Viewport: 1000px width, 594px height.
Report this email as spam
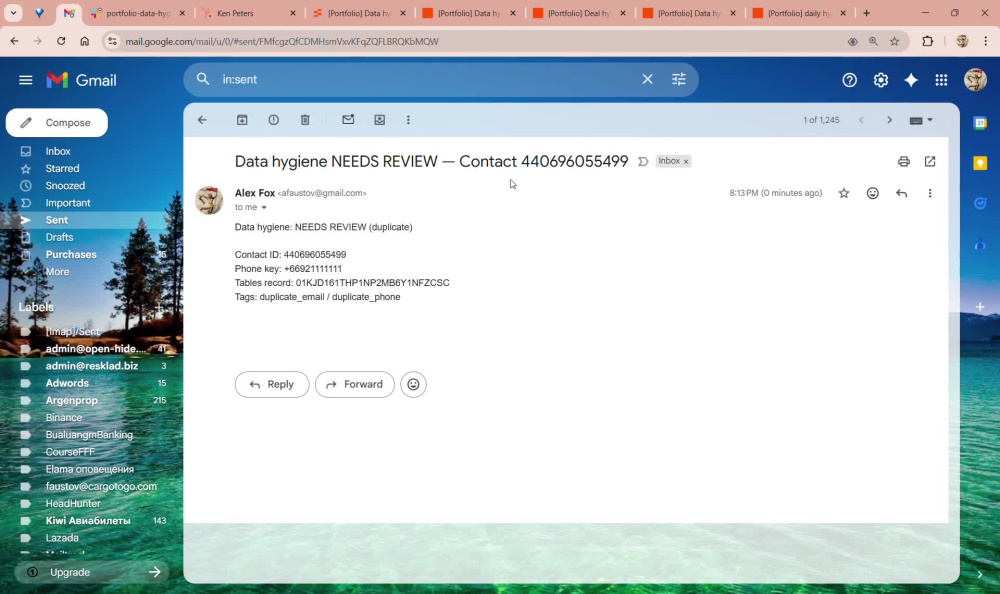pos(274,120)
